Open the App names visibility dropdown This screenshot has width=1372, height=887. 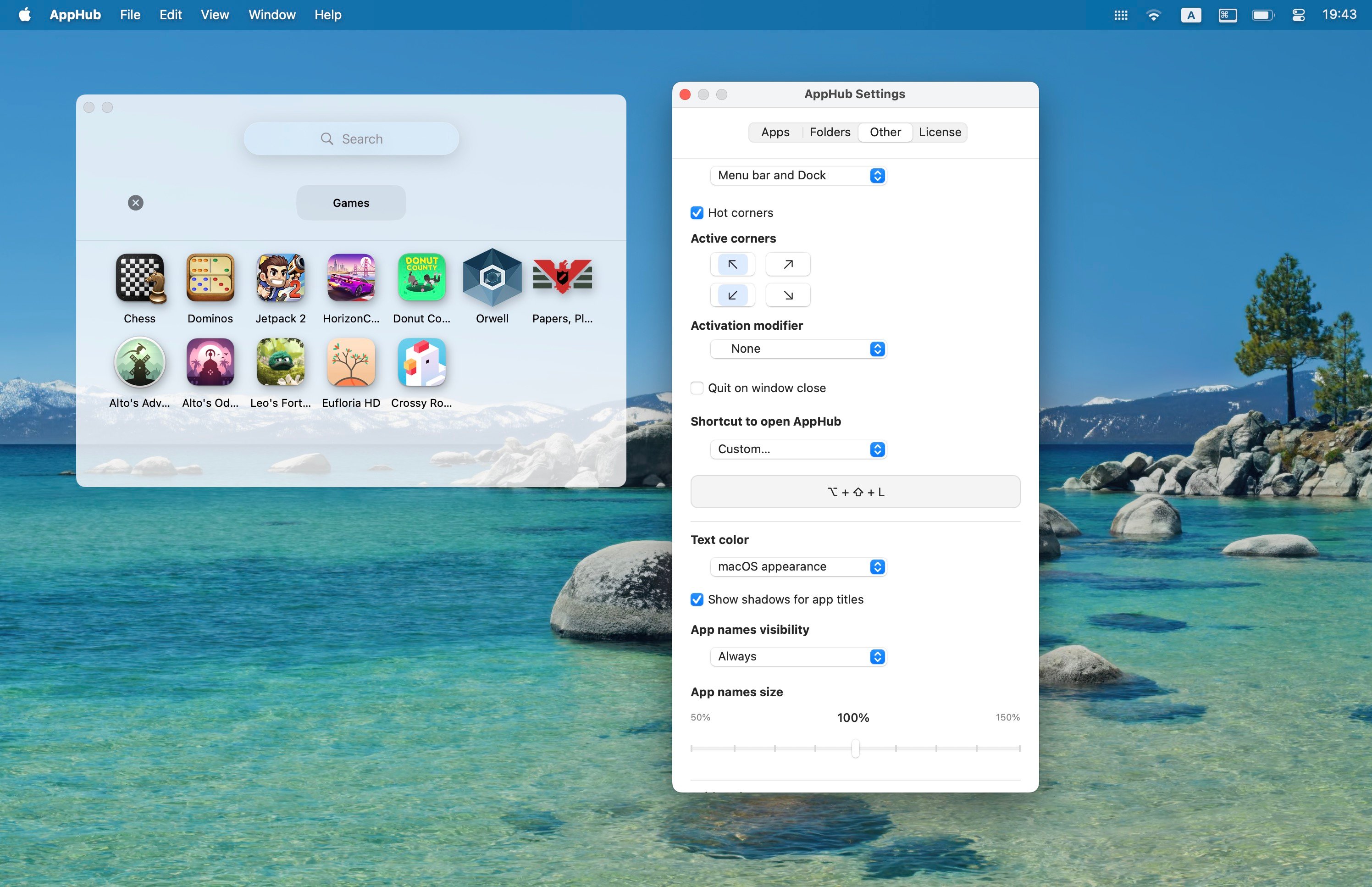click(x=798, y=657)
